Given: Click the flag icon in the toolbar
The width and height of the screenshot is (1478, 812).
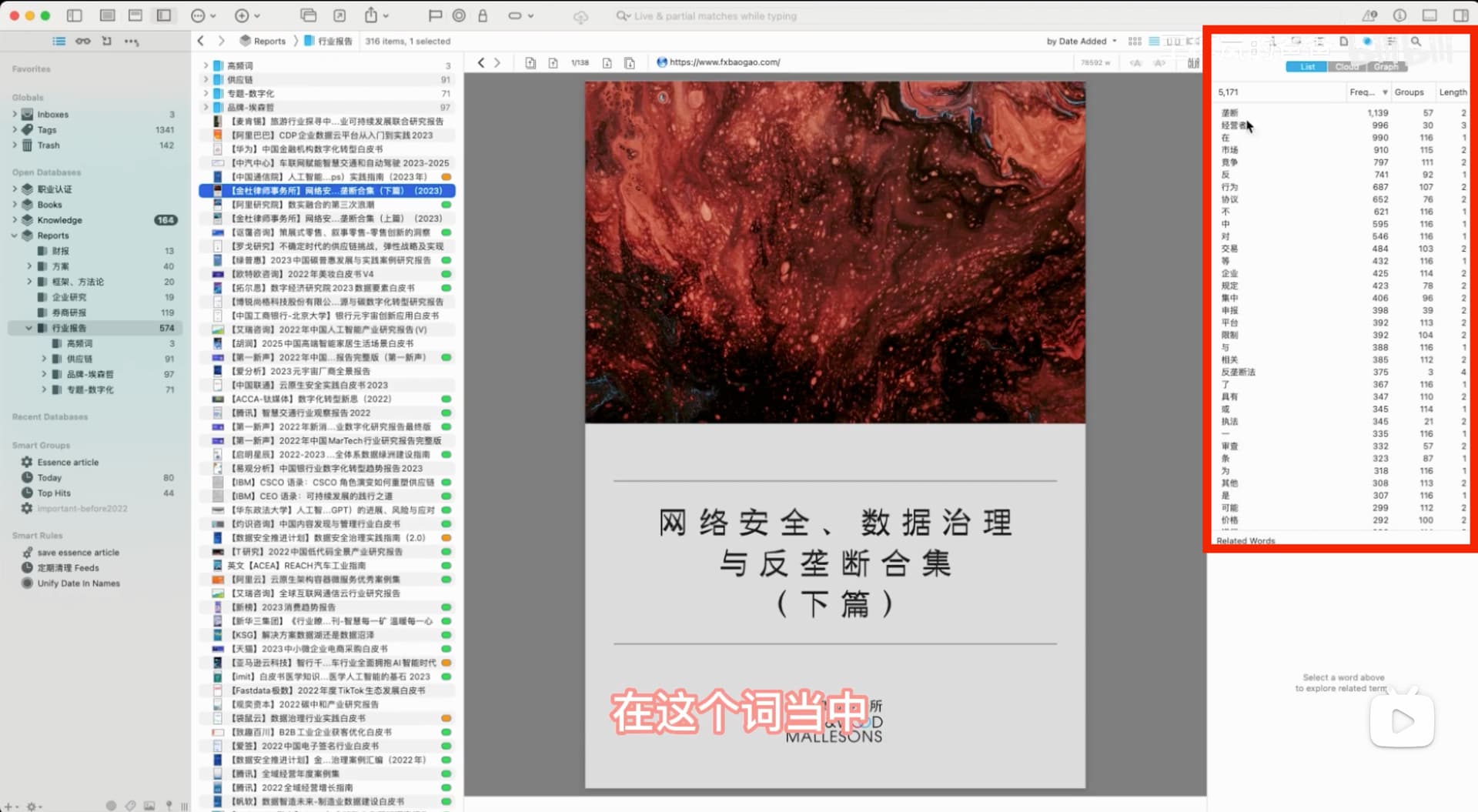Looking at the screenshot, I should click(435, 15).
